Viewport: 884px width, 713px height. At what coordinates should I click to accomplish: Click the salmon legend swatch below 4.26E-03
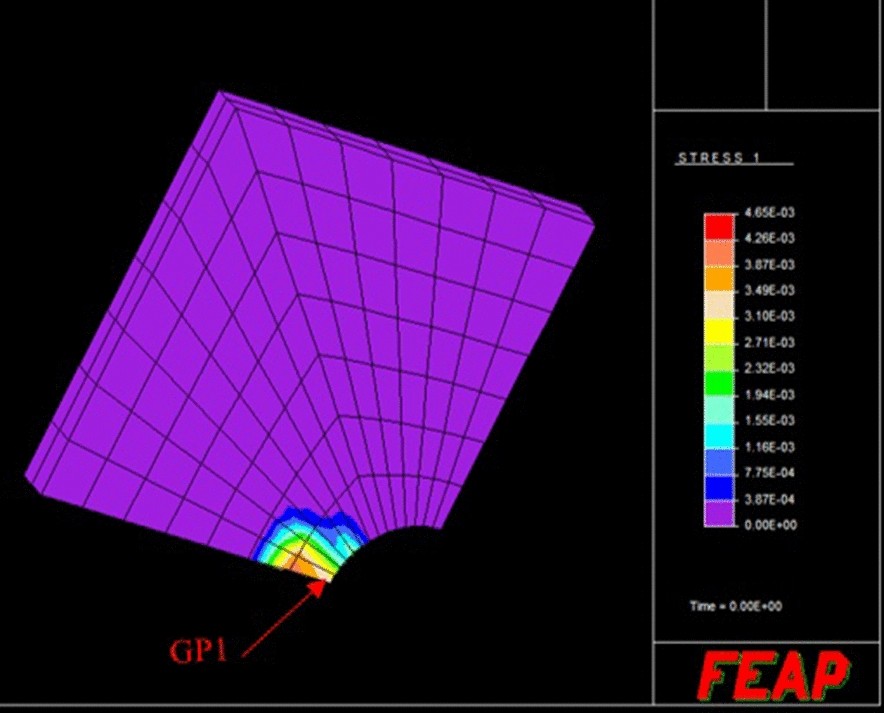coord(719,253)
